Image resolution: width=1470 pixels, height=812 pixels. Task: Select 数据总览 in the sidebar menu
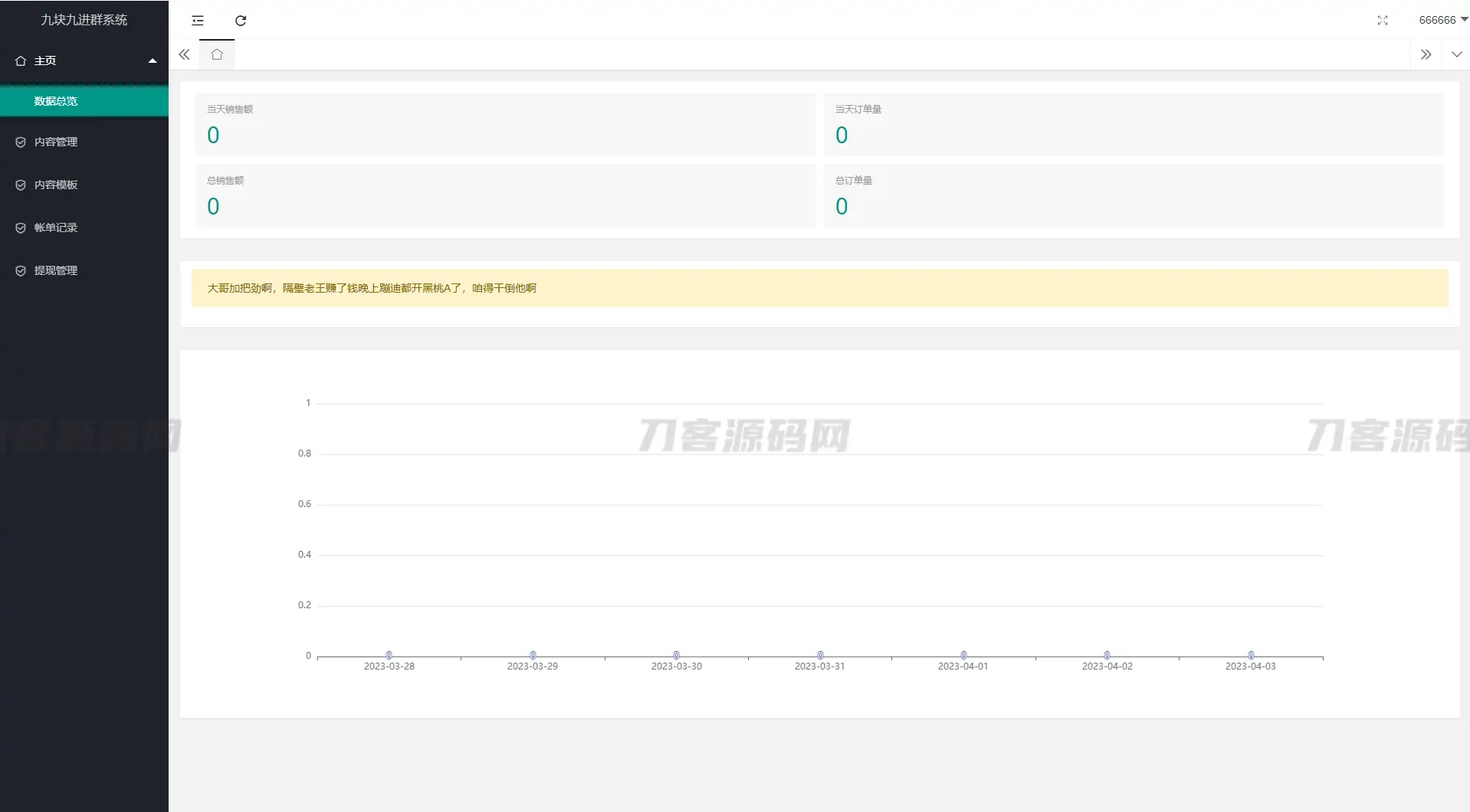tap(56, 100)
